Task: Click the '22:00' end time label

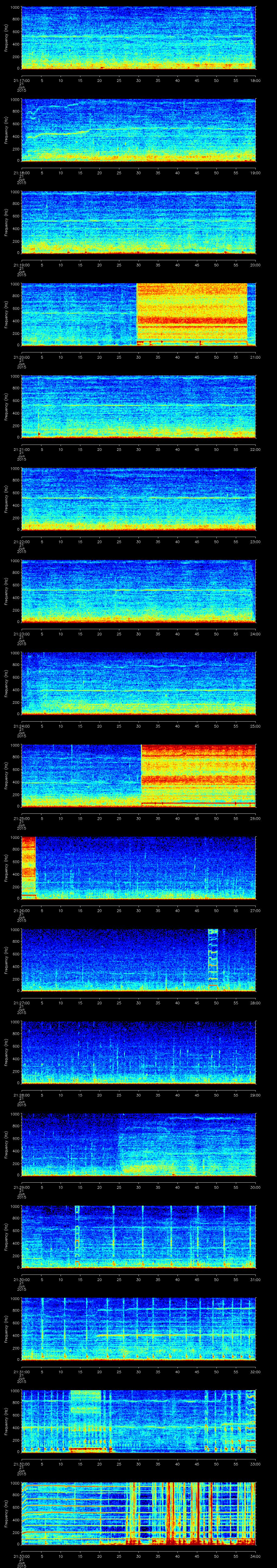Action: pos(255,449)
